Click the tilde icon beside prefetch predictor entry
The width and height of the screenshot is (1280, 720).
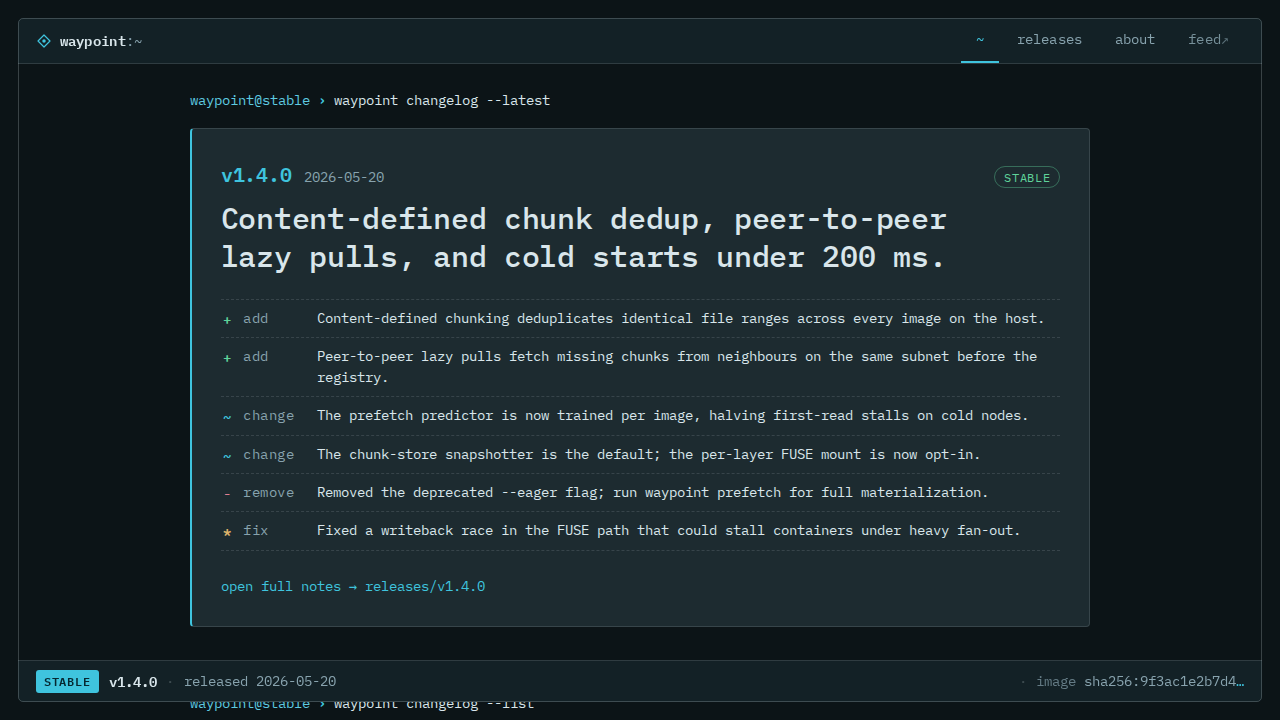click(x=227, y=416)
